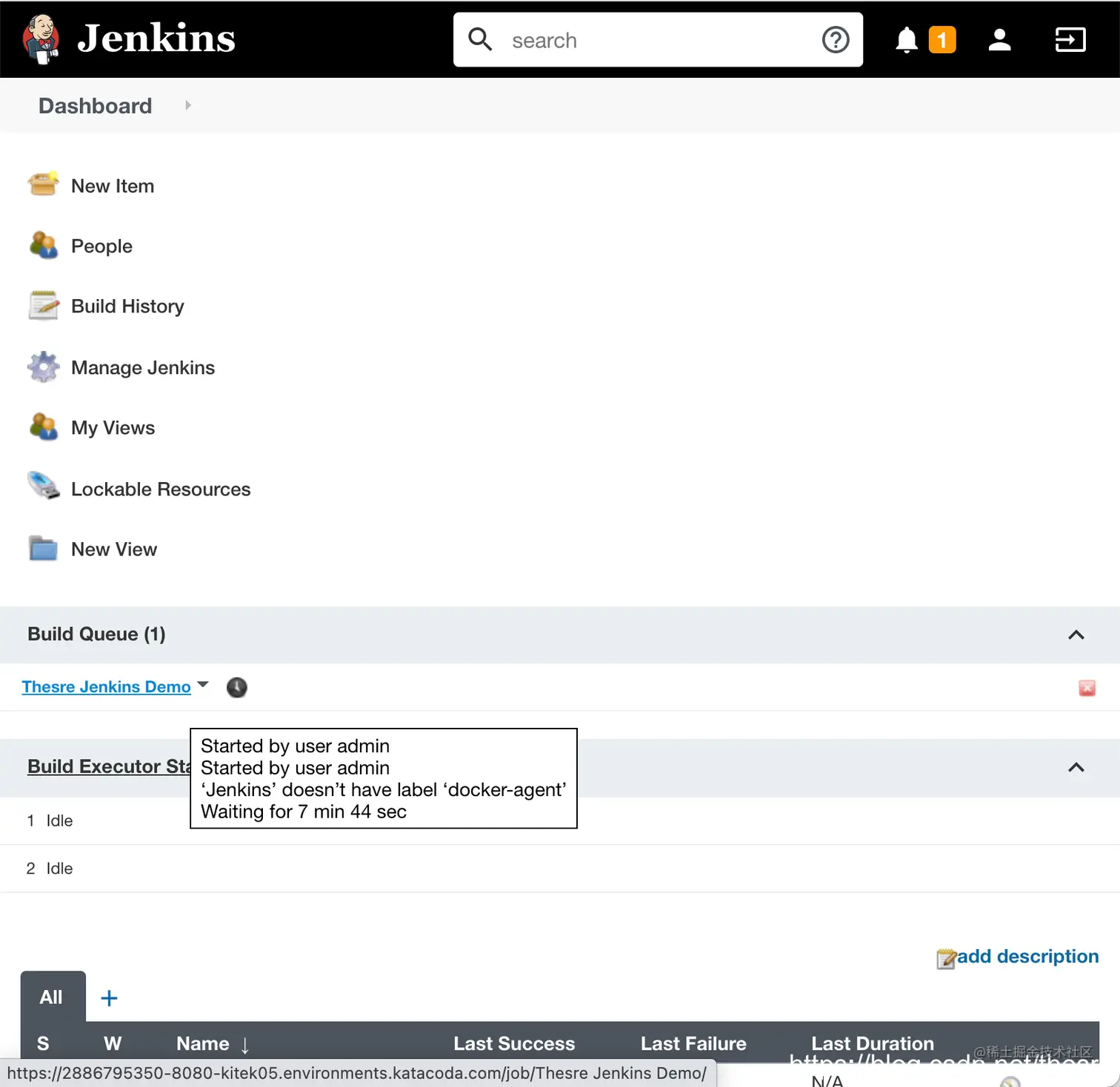This screenshot has height=1087, width=1120.
Task: Click the magnifier icon in search box
Action: tap(480, 39)
